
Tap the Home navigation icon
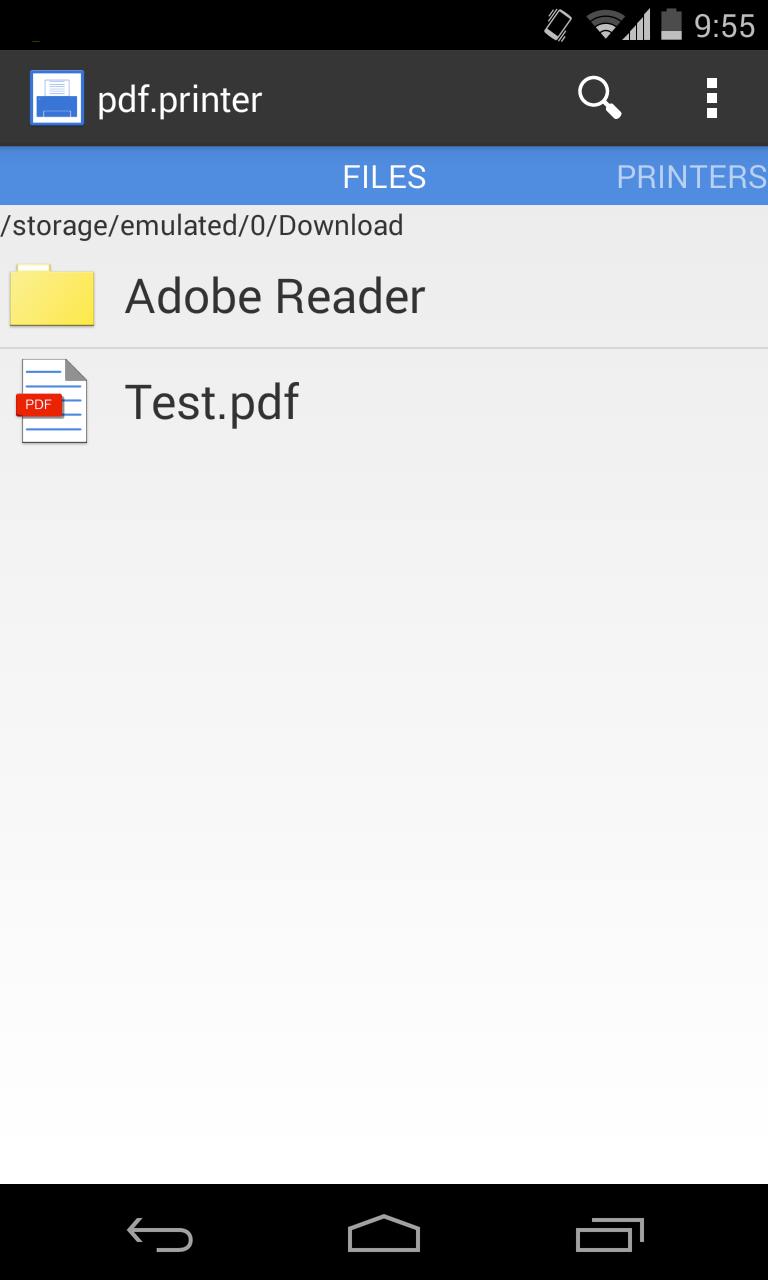383,1235
